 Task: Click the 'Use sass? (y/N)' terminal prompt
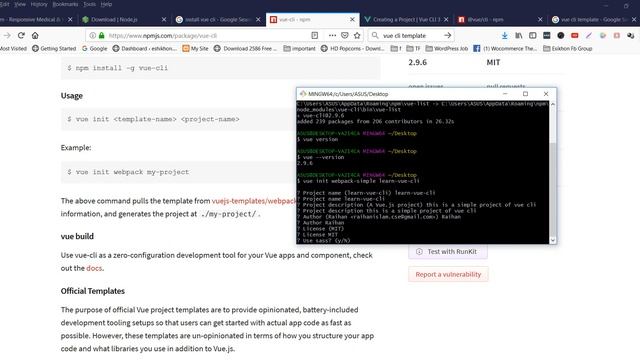click(323, 240)
